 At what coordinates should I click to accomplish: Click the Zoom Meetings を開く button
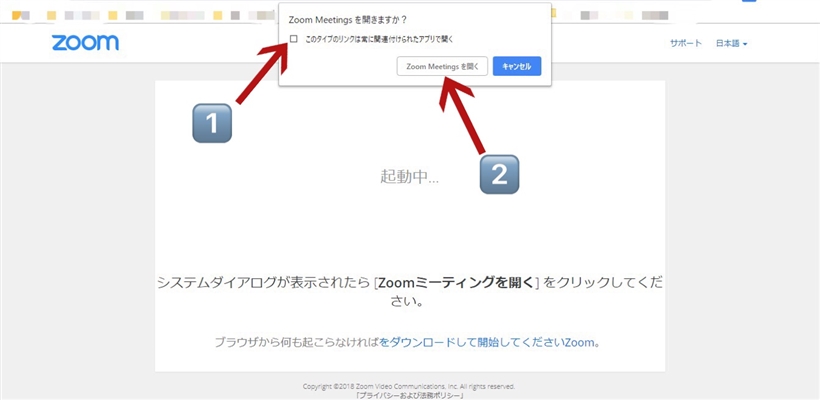pos(442,66)
